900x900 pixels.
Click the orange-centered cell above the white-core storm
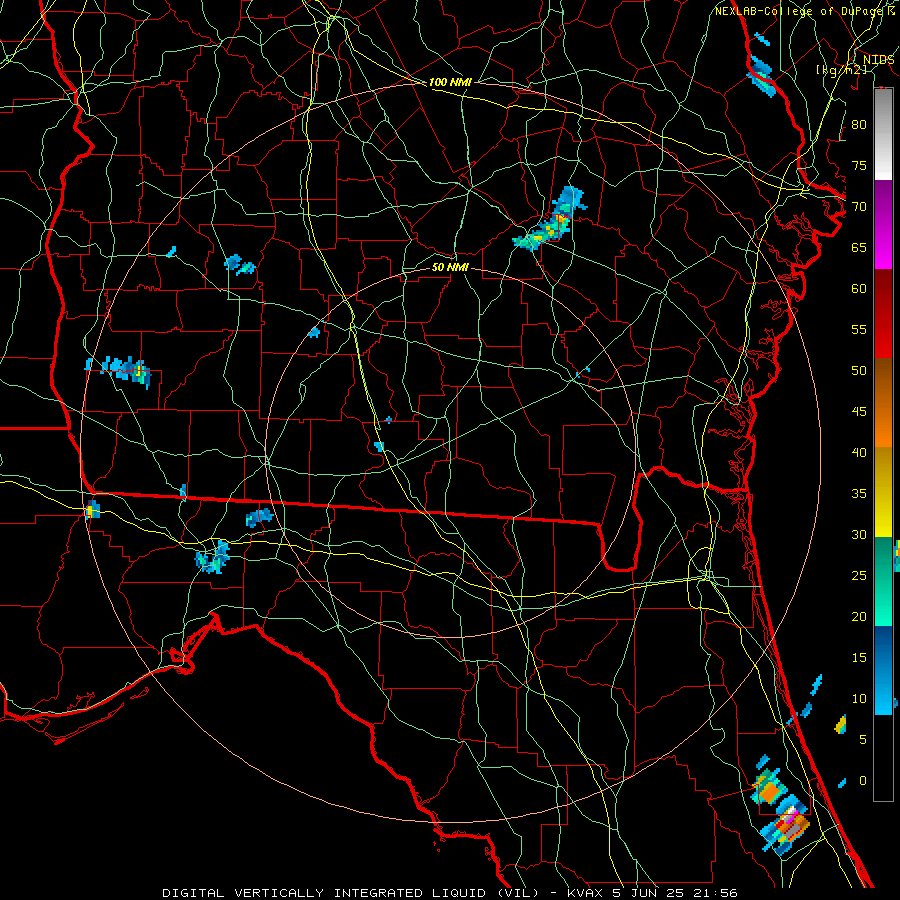[768, 790]
